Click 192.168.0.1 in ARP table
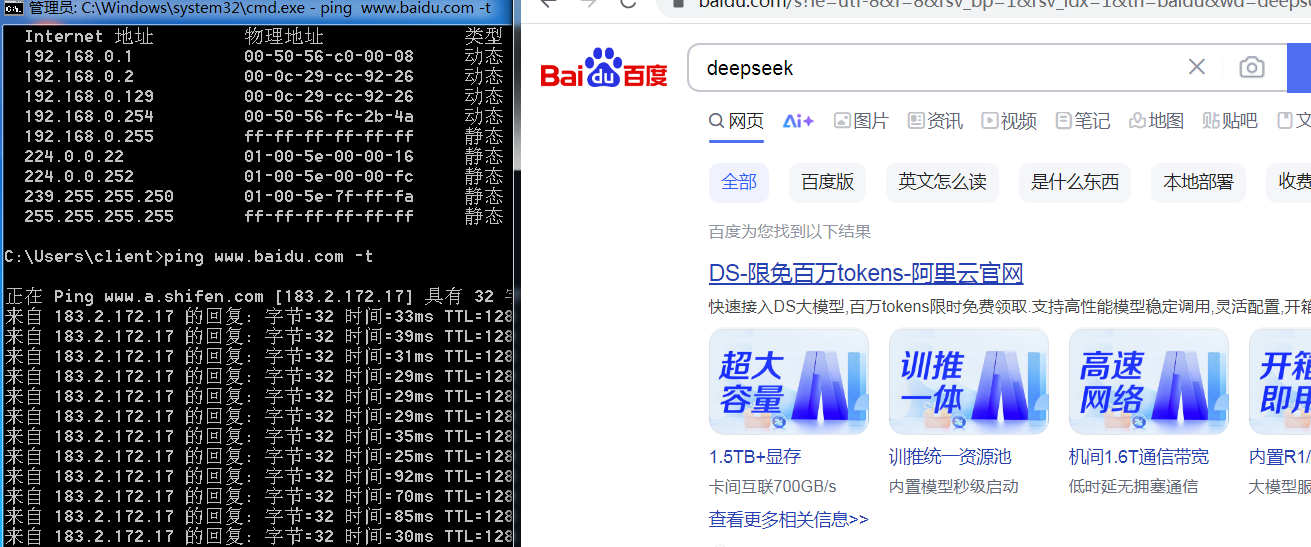1311x547 pixels. pyautogui.click(x=78, y=56)
